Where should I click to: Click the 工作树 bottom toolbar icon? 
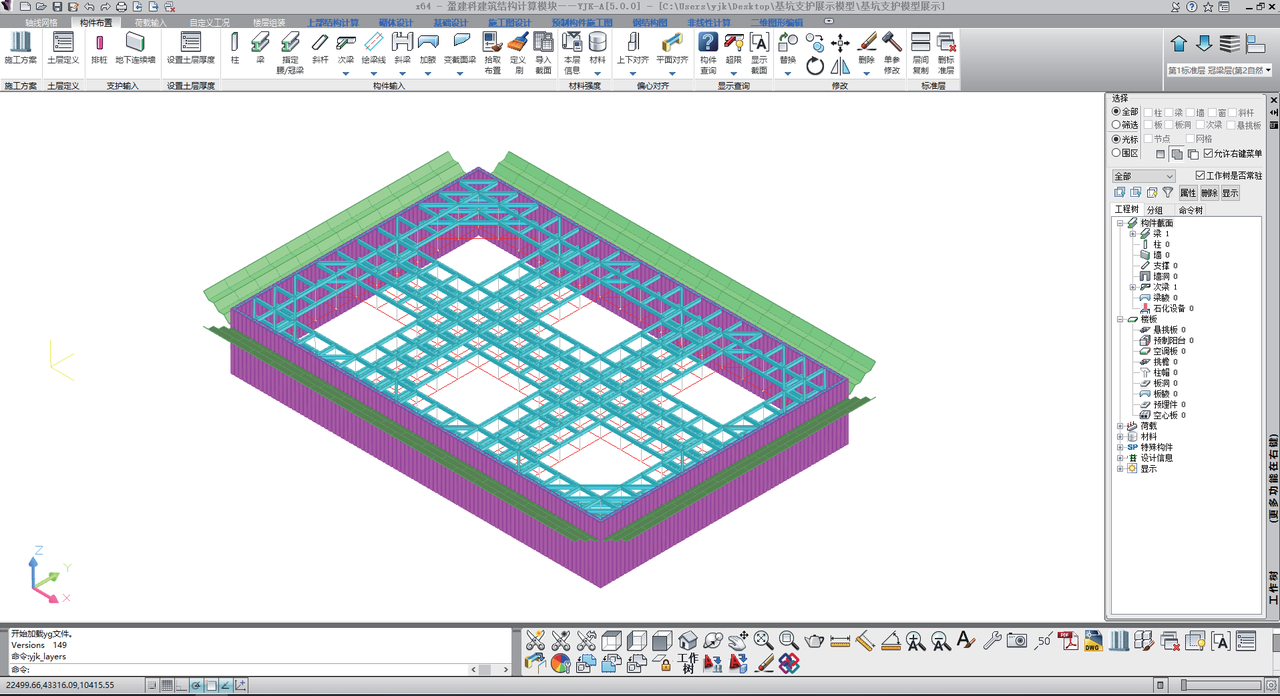click(687, 663)
